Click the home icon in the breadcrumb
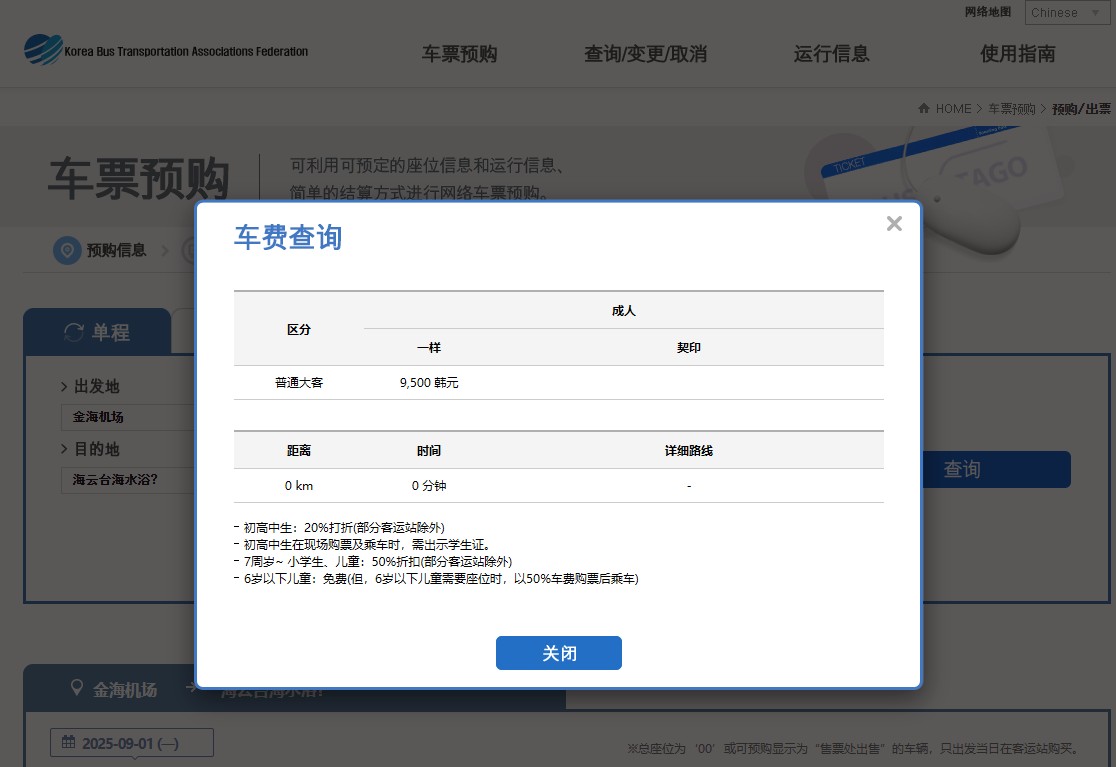The image size is (1116, 767). [x=925, y=108]
